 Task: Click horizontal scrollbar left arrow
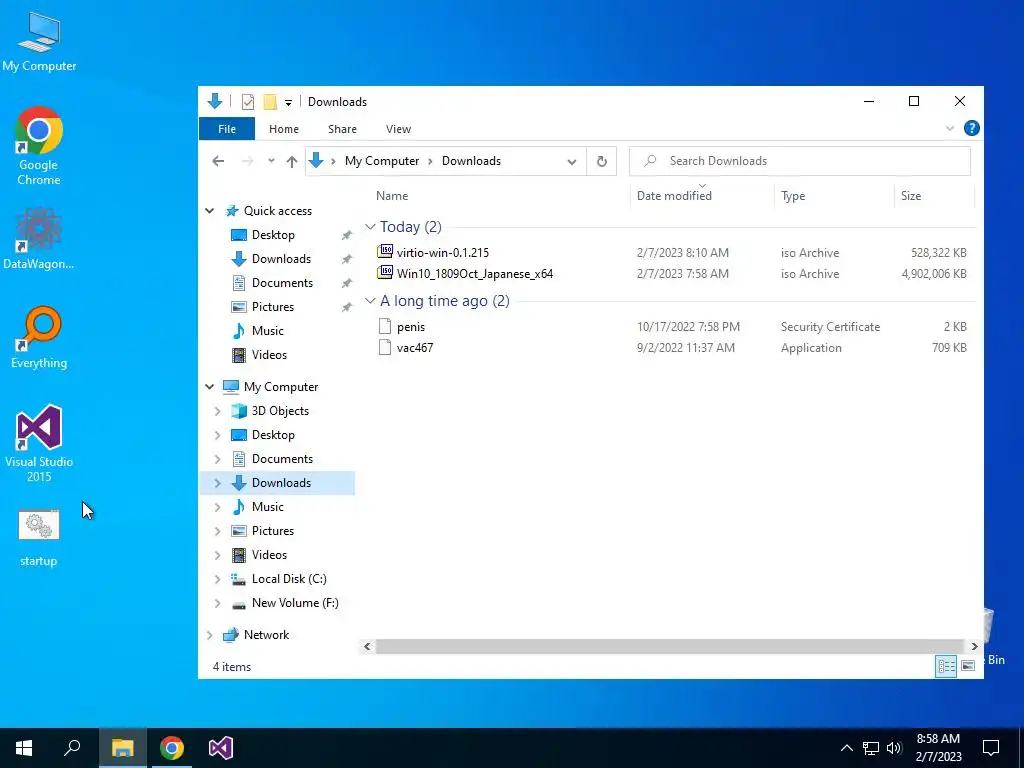367,647
